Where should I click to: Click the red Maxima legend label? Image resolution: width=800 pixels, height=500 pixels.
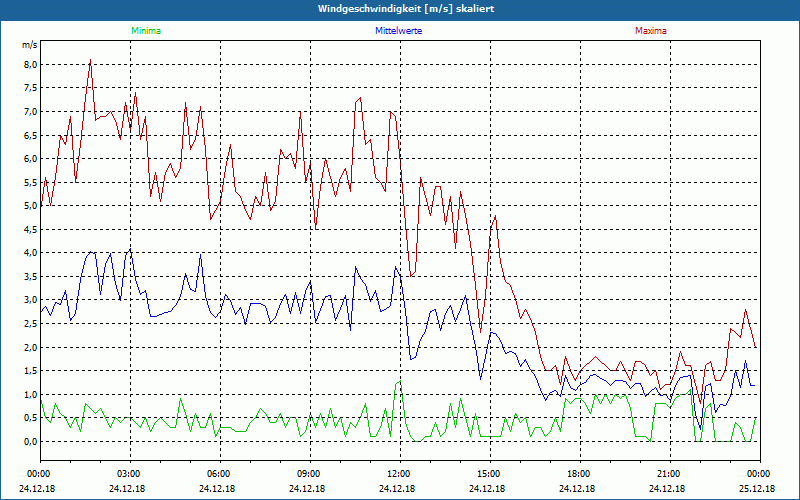click(651, 31)
